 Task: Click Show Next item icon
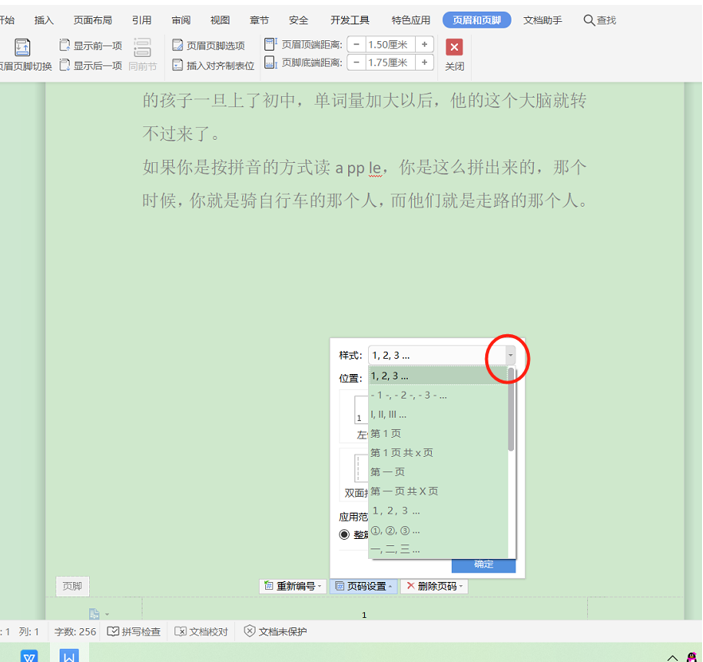point(65,65)
